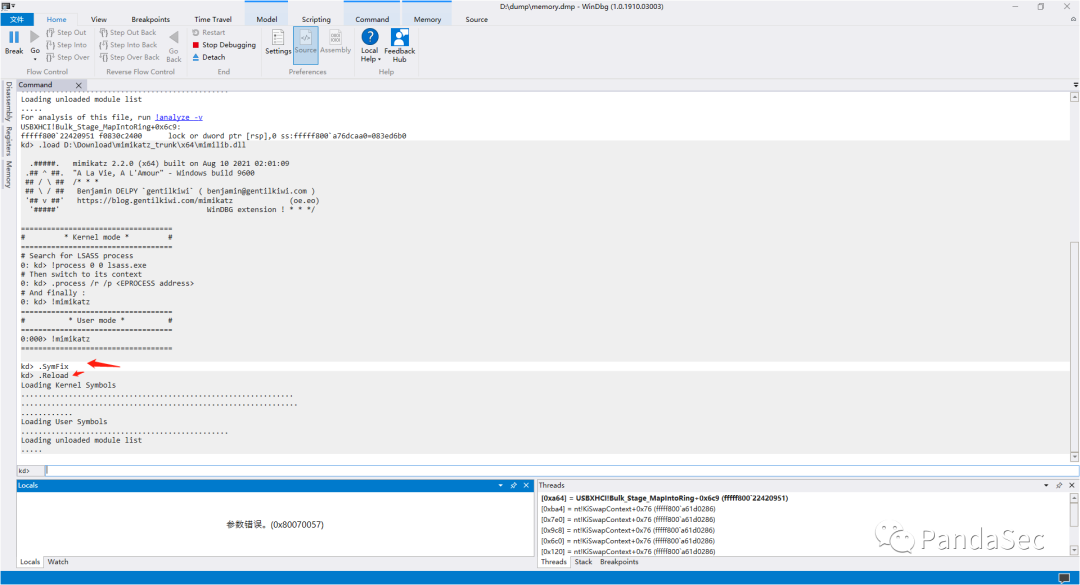Open the document tabs overflow dropdown
Screen dimensions: 1080x585
point(1075,85)
